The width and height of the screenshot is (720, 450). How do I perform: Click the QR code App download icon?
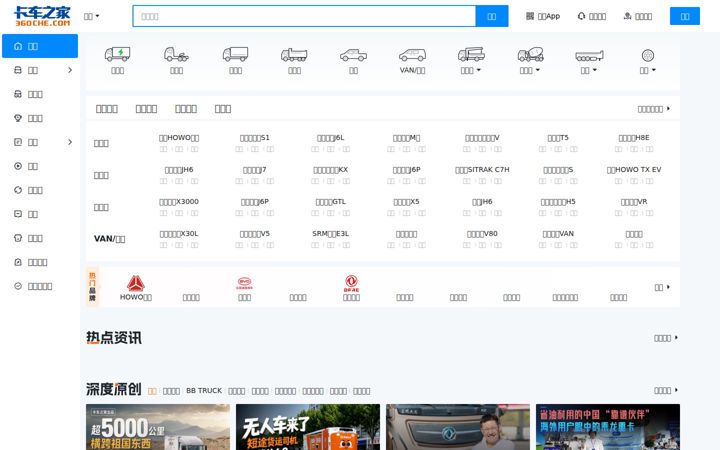(530, 16)
